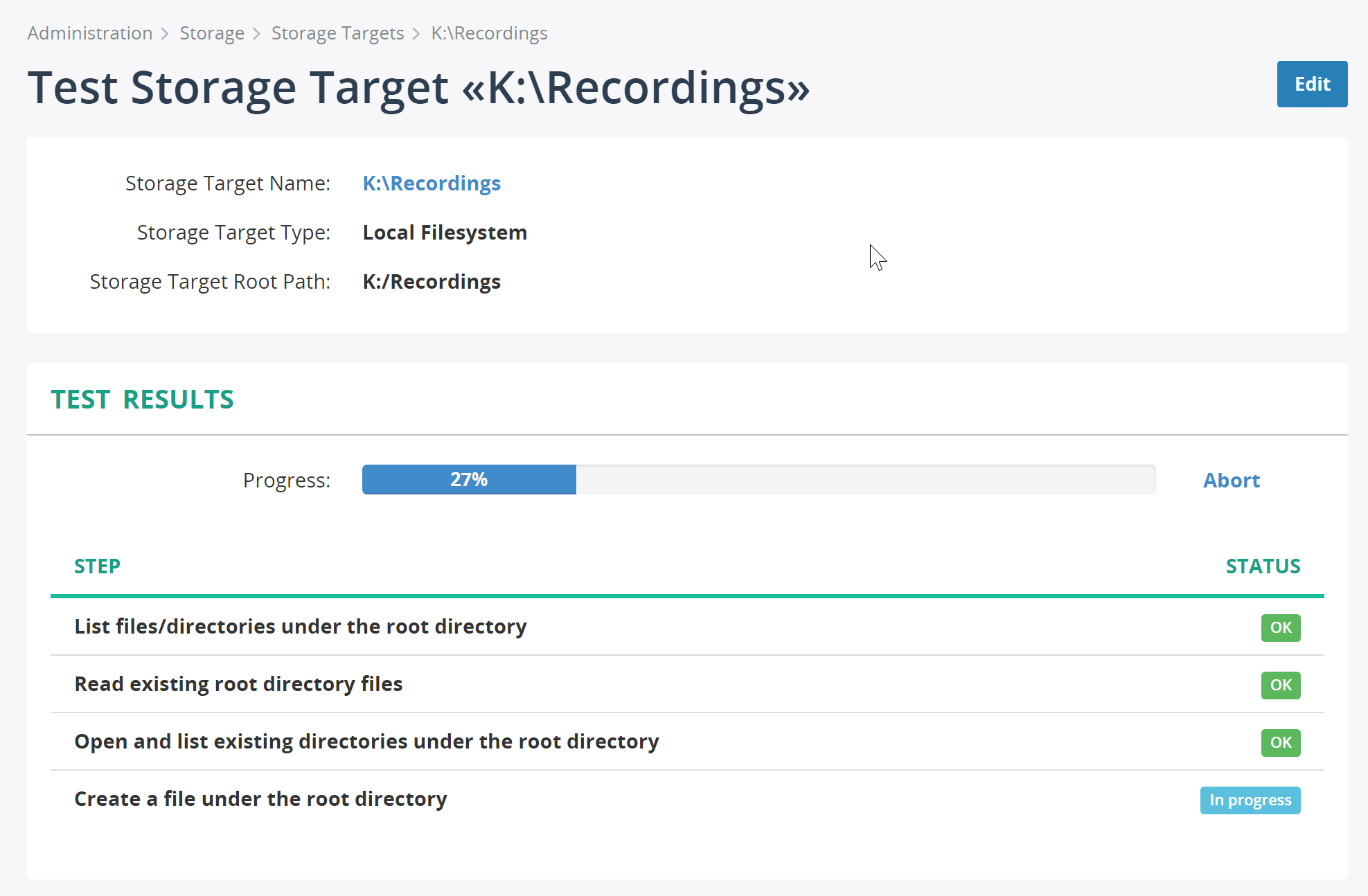
Task: Click the K:\Recordings storage target name link
Action: point(431,183)
